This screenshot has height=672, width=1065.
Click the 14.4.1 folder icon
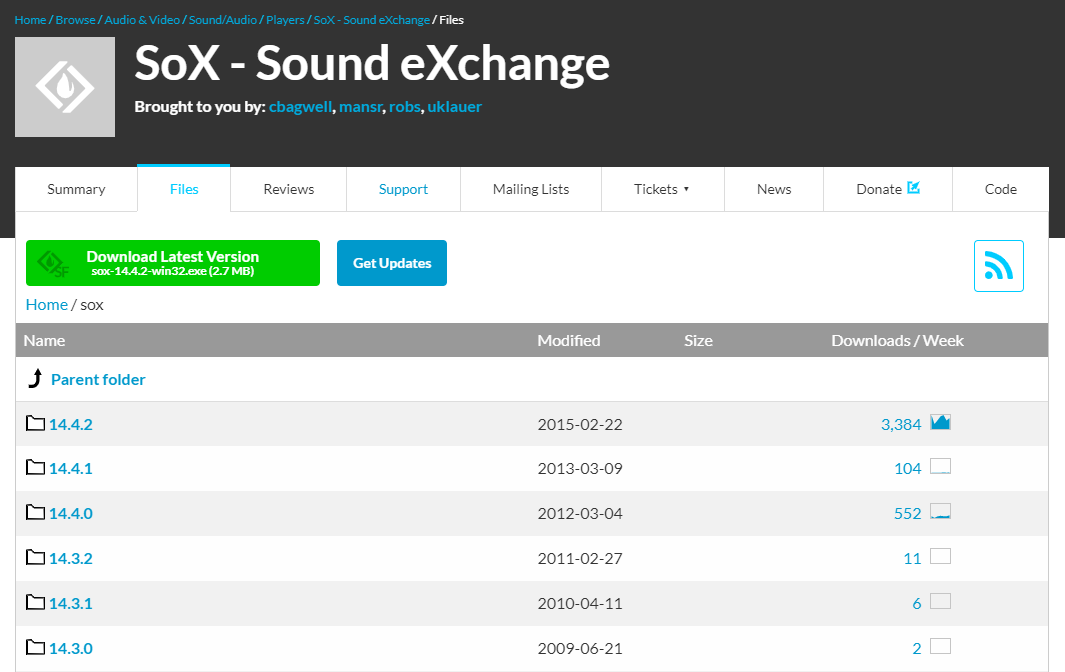pyautogui.click(x=36, y=467)
